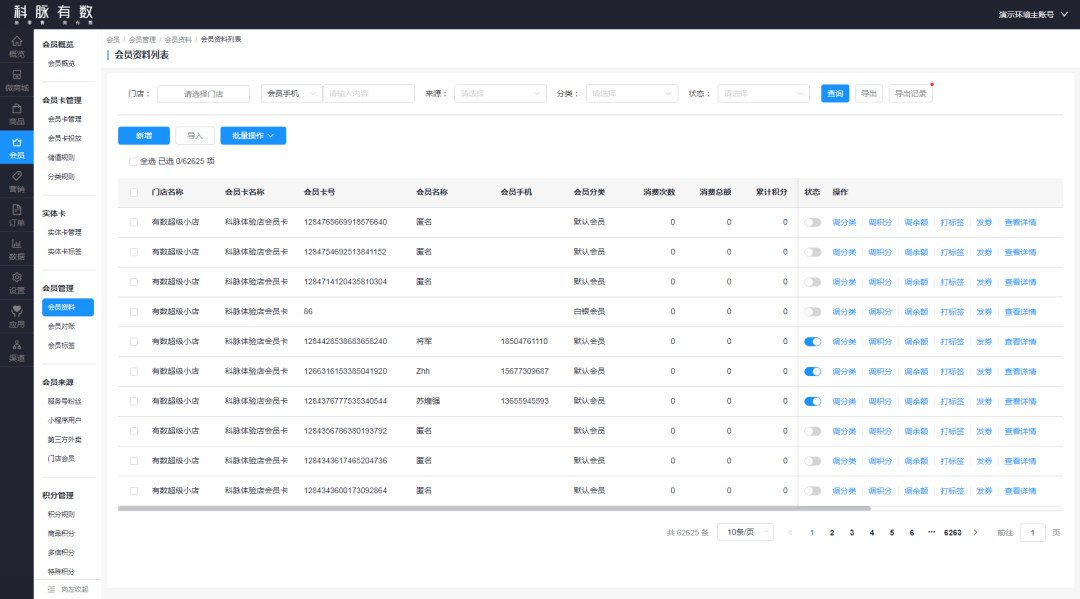Viewport: 1080px width, 599px height.
Task: Go to next page arrow in pagination
Action: pos(975,532)
